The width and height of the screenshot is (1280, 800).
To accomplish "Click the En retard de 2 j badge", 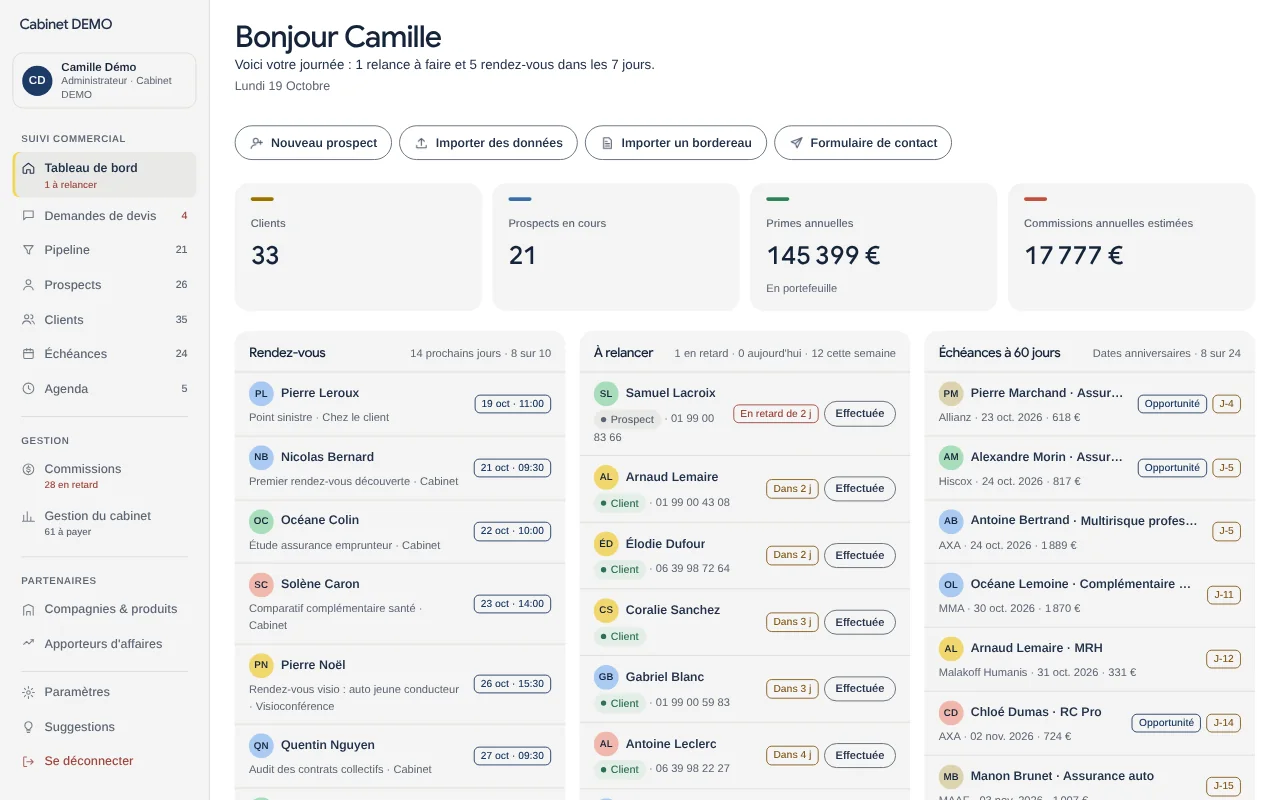I will [776, 413].
